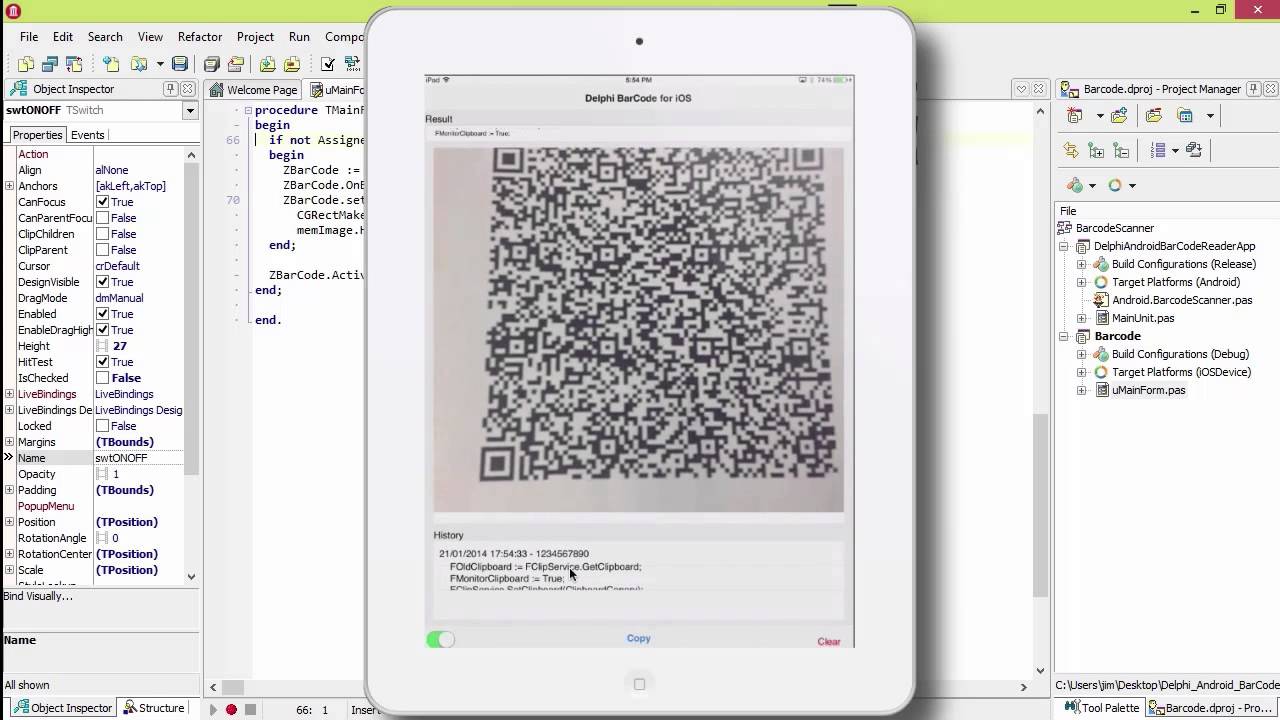Open the Refactor menu
This screenshot has height=720, width=1280.
pos(200,37)
